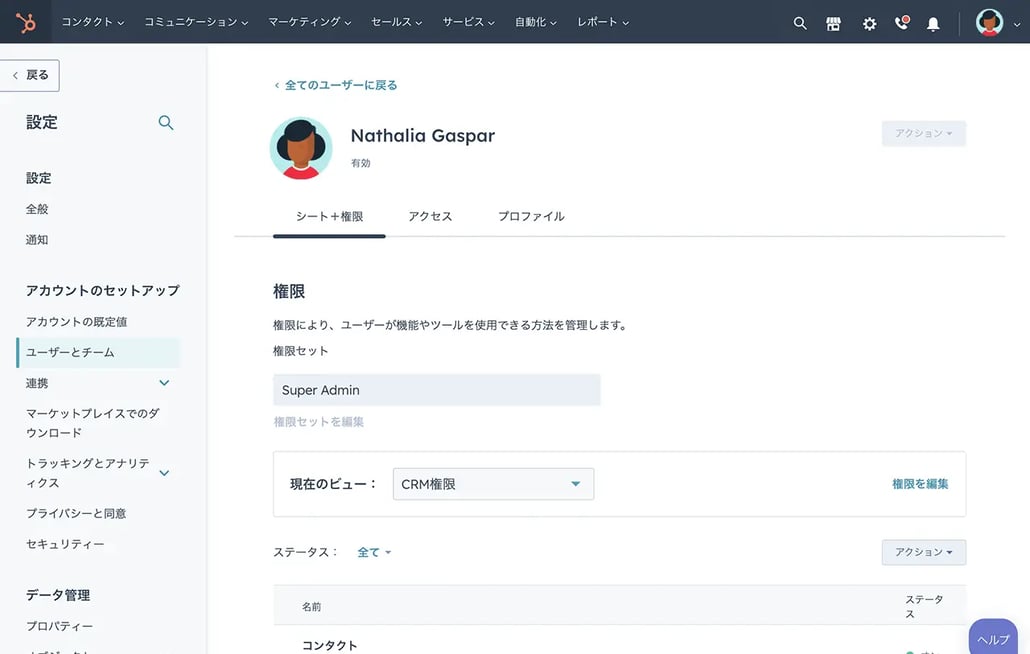Click the ヘルプ help button
Image resolution: width=1030 pixels, height=654 pixels.
[x=993, y=638]
